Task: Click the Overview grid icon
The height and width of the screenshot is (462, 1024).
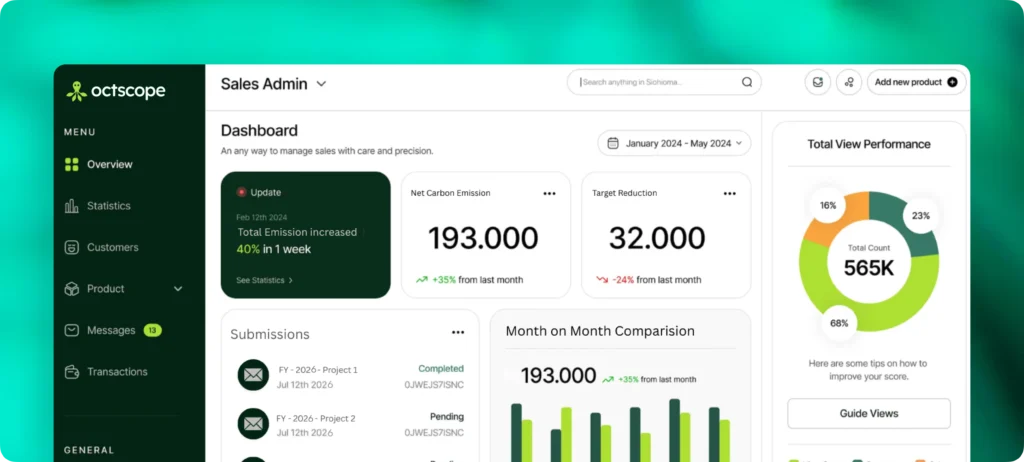Action: [x=72, y=164]
